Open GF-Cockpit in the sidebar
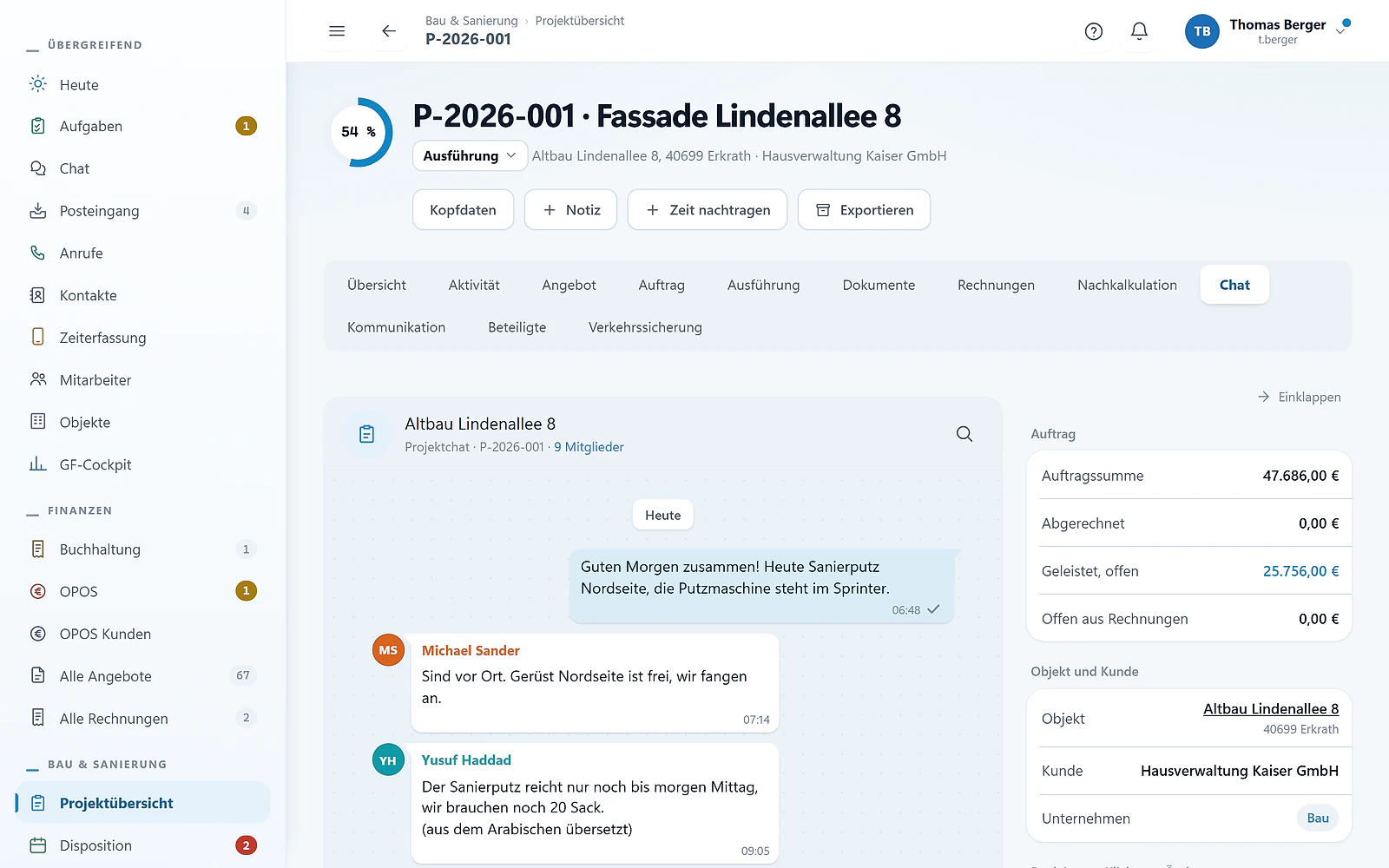This screenshot has width=1389, height=868. [x=143, y=465]
